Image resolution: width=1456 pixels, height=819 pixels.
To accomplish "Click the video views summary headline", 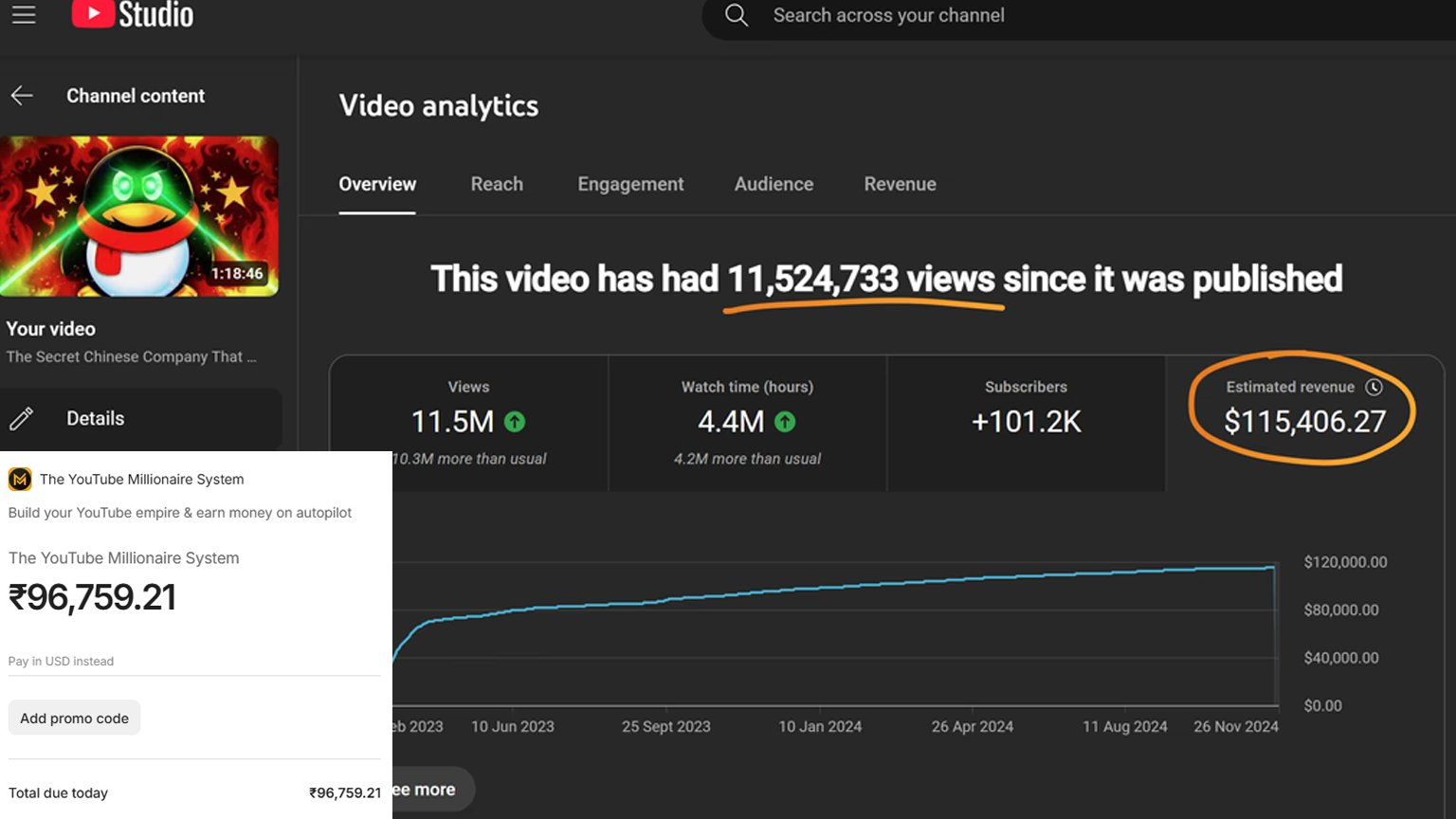I will click(886, 280).
